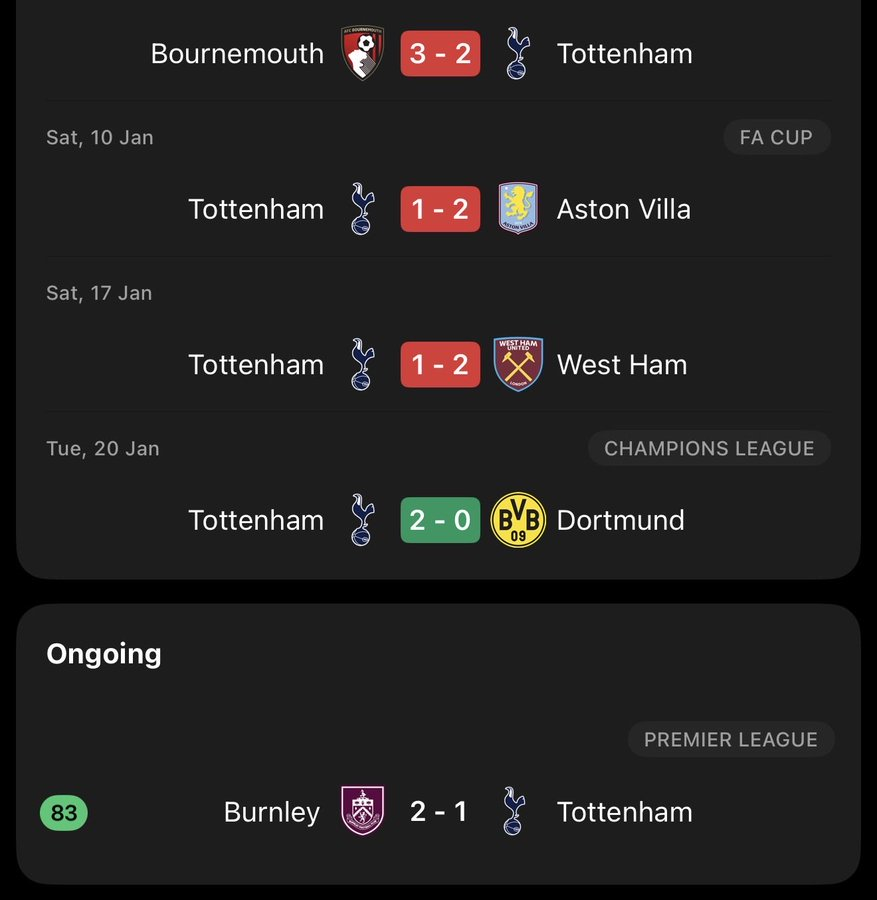Click the West Ham United crest
The image size is (877, 900).
pos(518,364)
